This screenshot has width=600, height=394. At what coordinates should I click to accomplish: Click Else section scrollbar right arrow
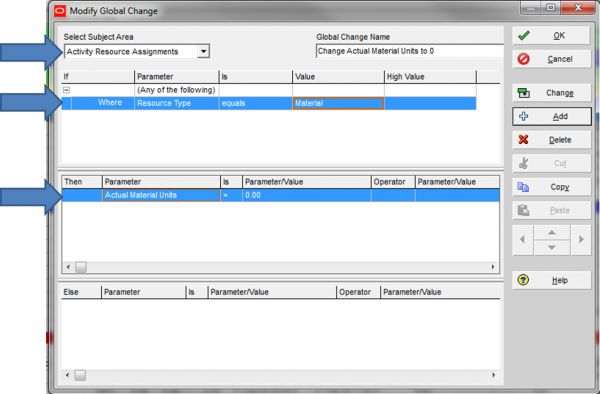click(x=493, y=375)
